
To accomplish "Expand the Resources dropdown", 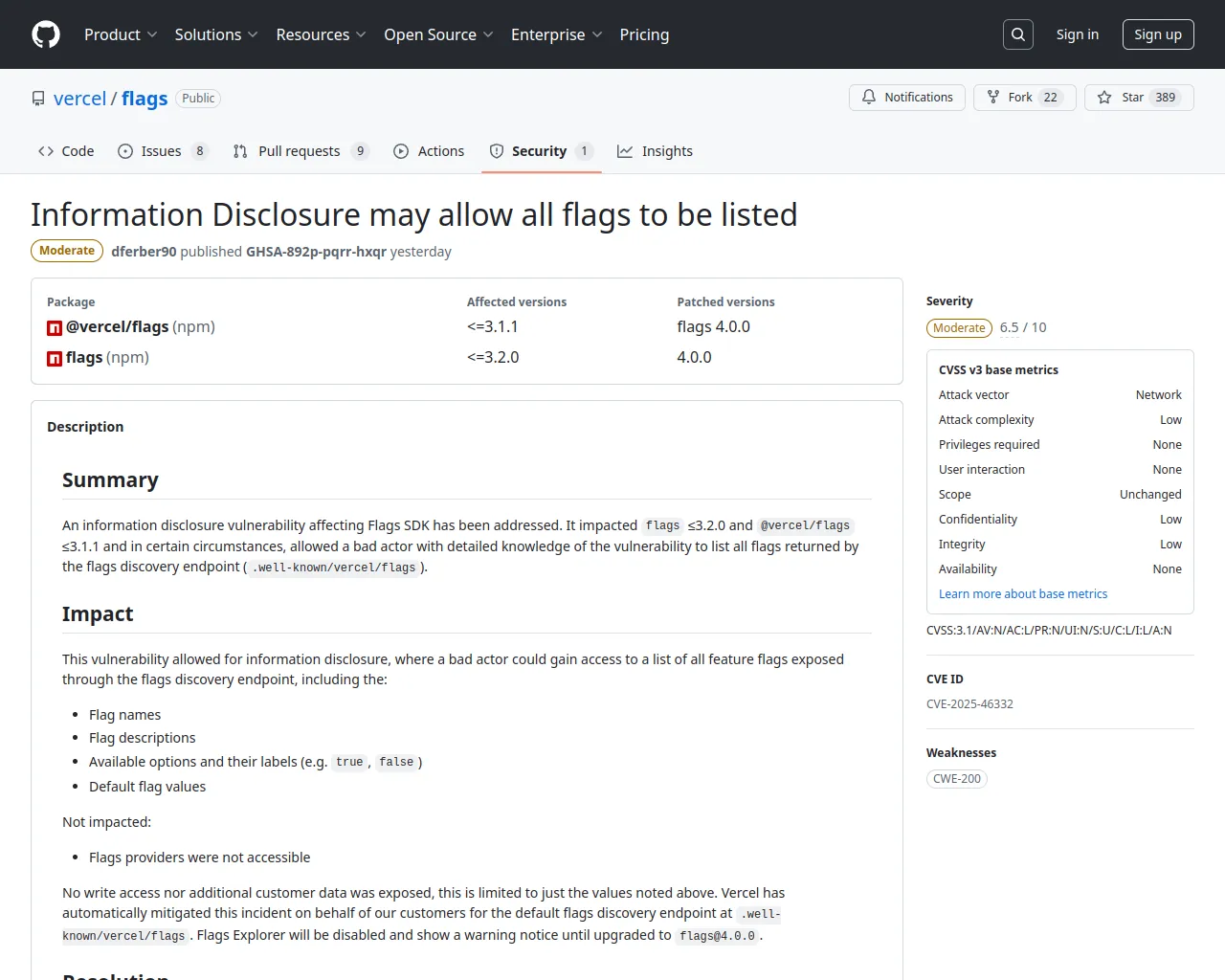I will click(321, 34).
